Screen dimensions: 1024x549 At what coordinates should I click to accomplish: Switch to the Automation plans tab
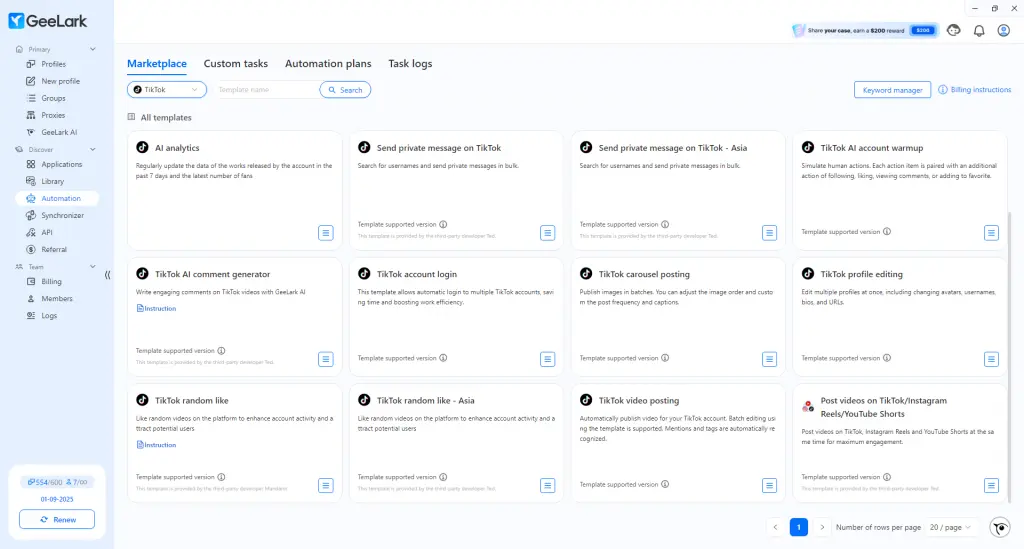point(328,63)
